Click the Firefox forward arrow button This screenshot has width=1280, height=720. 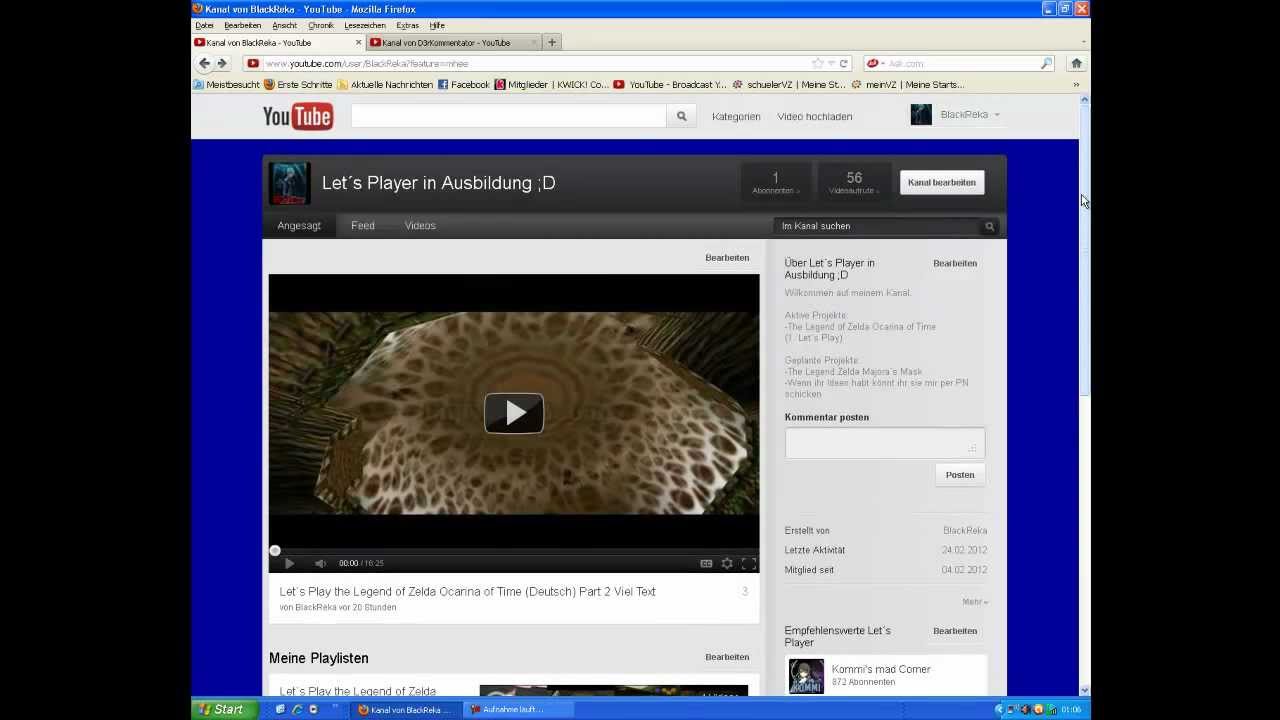pyautogui.click(x=222, y=63)
